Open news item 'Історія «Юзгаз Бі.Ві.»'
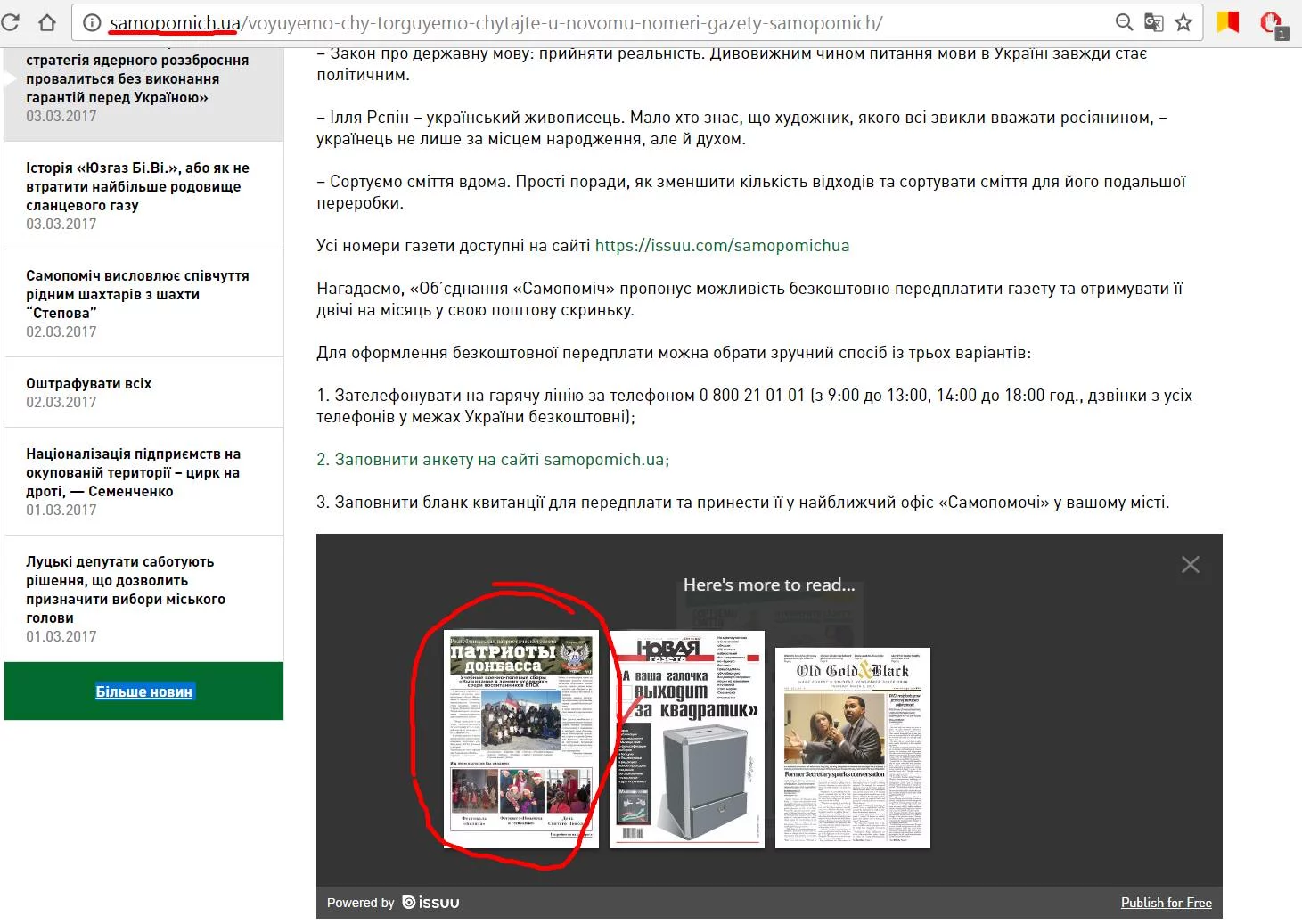Viewport: 1302px width, 924px height. [x=143, y=196]
